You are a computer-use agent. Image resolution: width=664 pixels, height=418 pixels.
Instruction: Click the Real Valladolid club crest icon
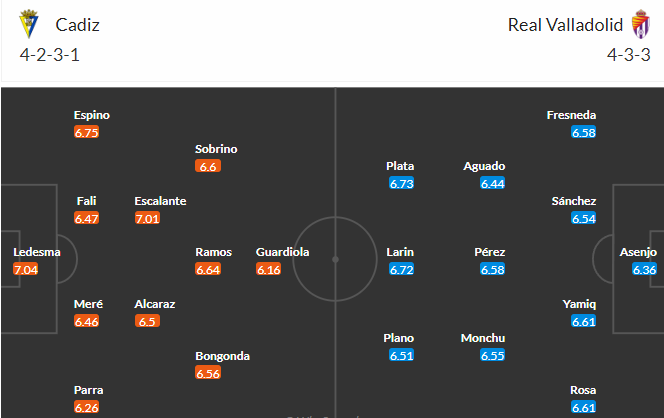click(641, 24)
